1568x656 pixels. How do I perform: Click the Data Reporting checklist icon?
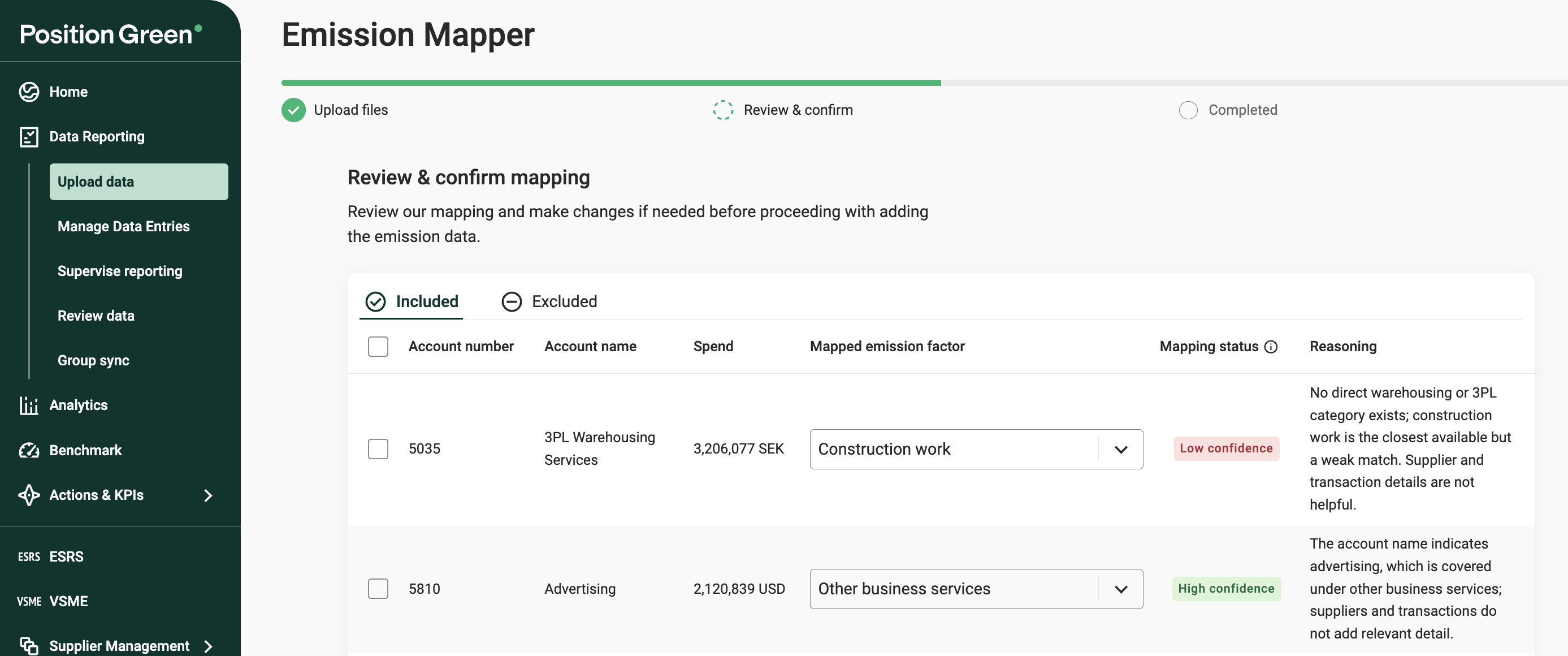pyautogui.click(x=29, y=136)
